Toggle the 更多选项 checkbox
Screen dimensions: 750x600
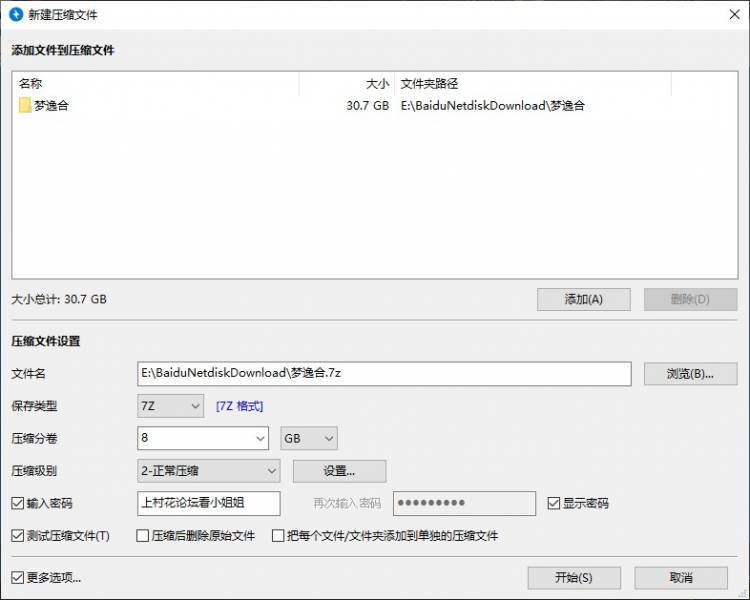(18, 578)
